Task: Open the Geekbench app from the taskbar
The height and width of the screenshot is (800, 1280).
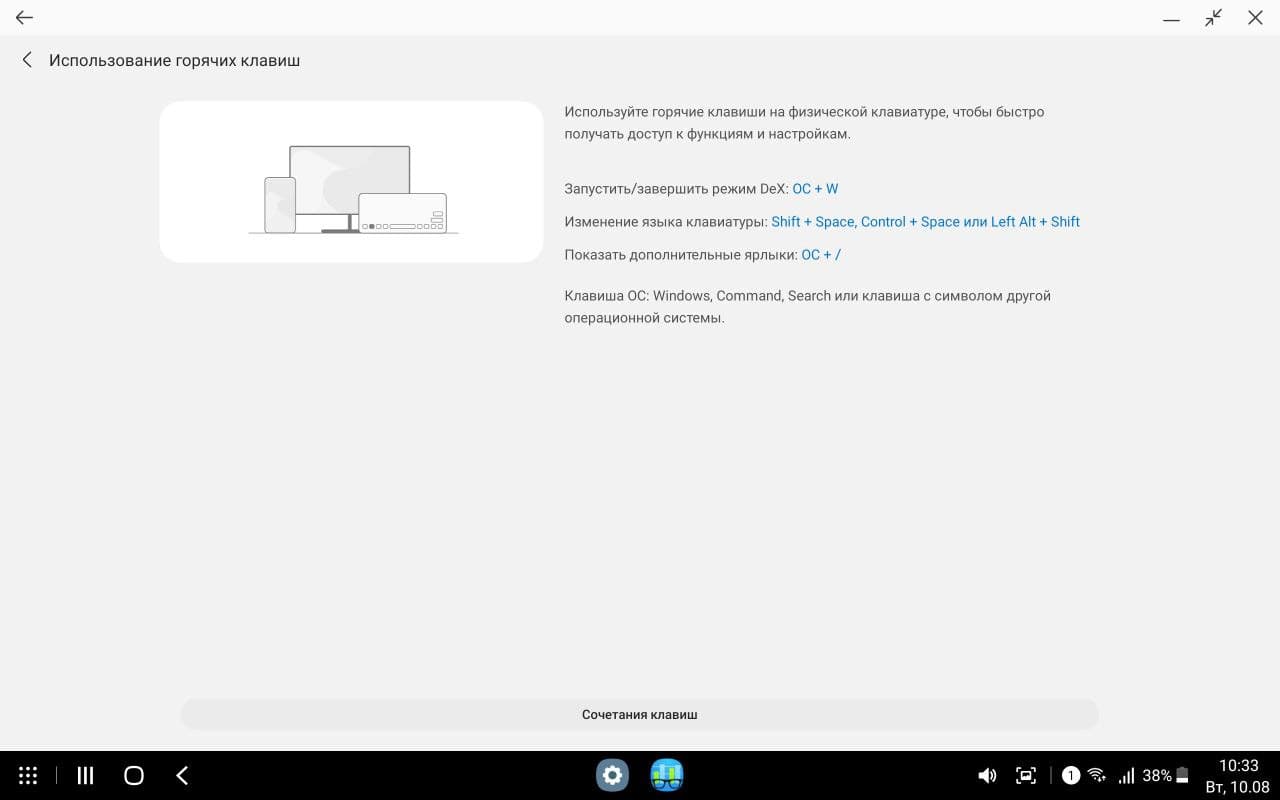Action: click(x=666, y=775)
